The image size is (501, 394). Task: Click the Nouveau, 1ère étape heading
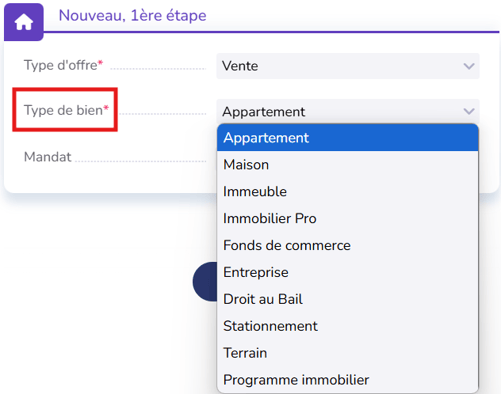[132, 15]
